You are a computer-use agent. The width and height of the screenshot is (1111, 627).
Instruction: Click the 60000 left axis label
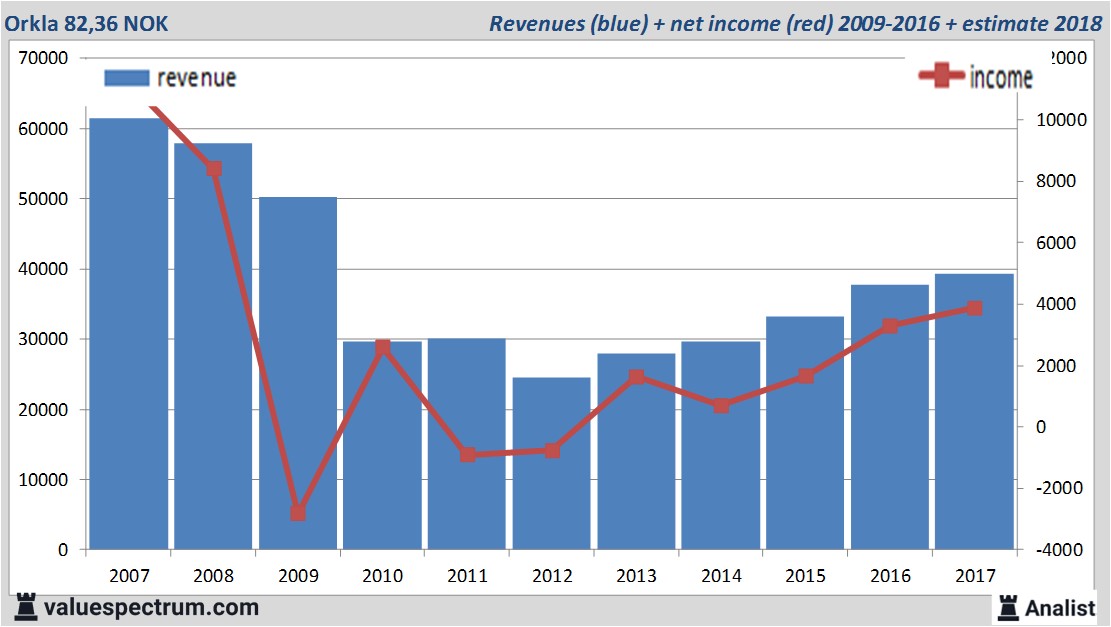click(x=43, y=129)
